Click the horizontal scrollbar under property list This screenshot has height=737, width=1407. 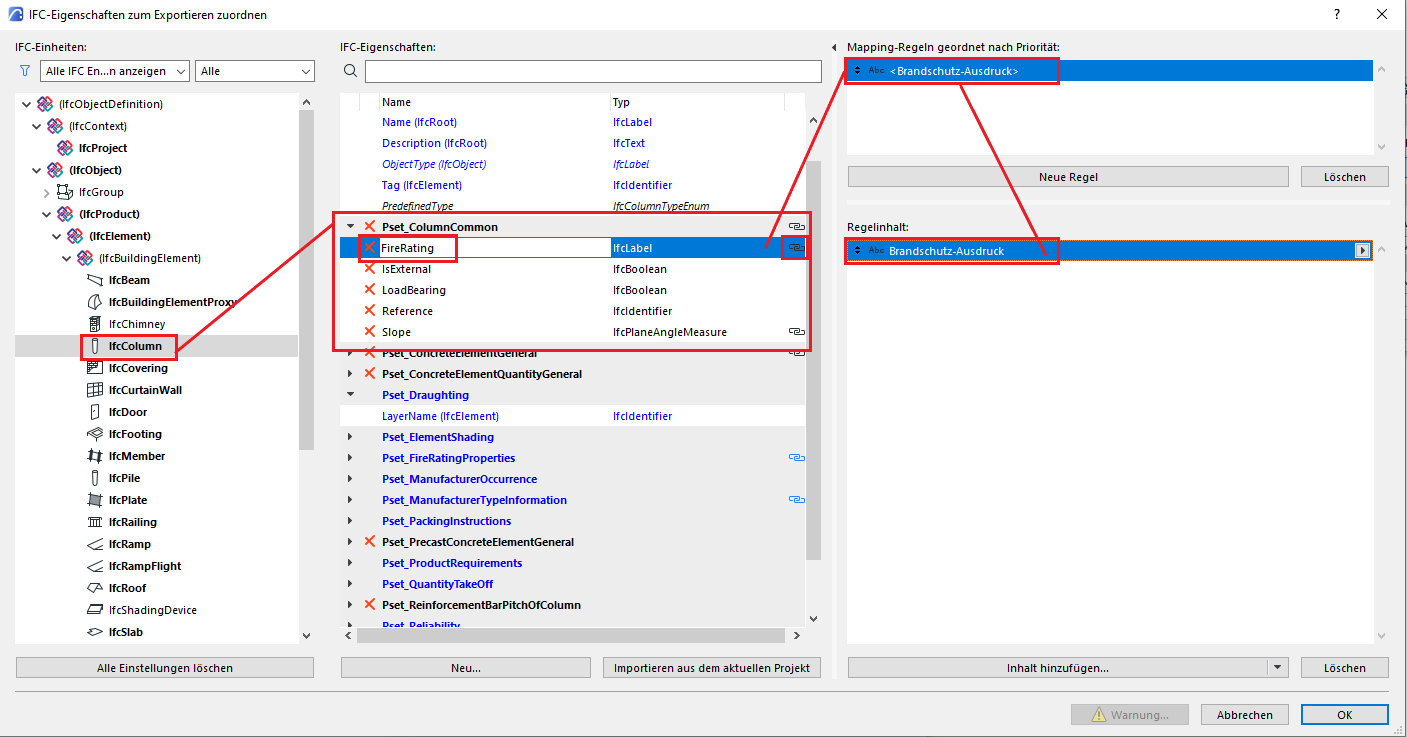tap(570, 635)
